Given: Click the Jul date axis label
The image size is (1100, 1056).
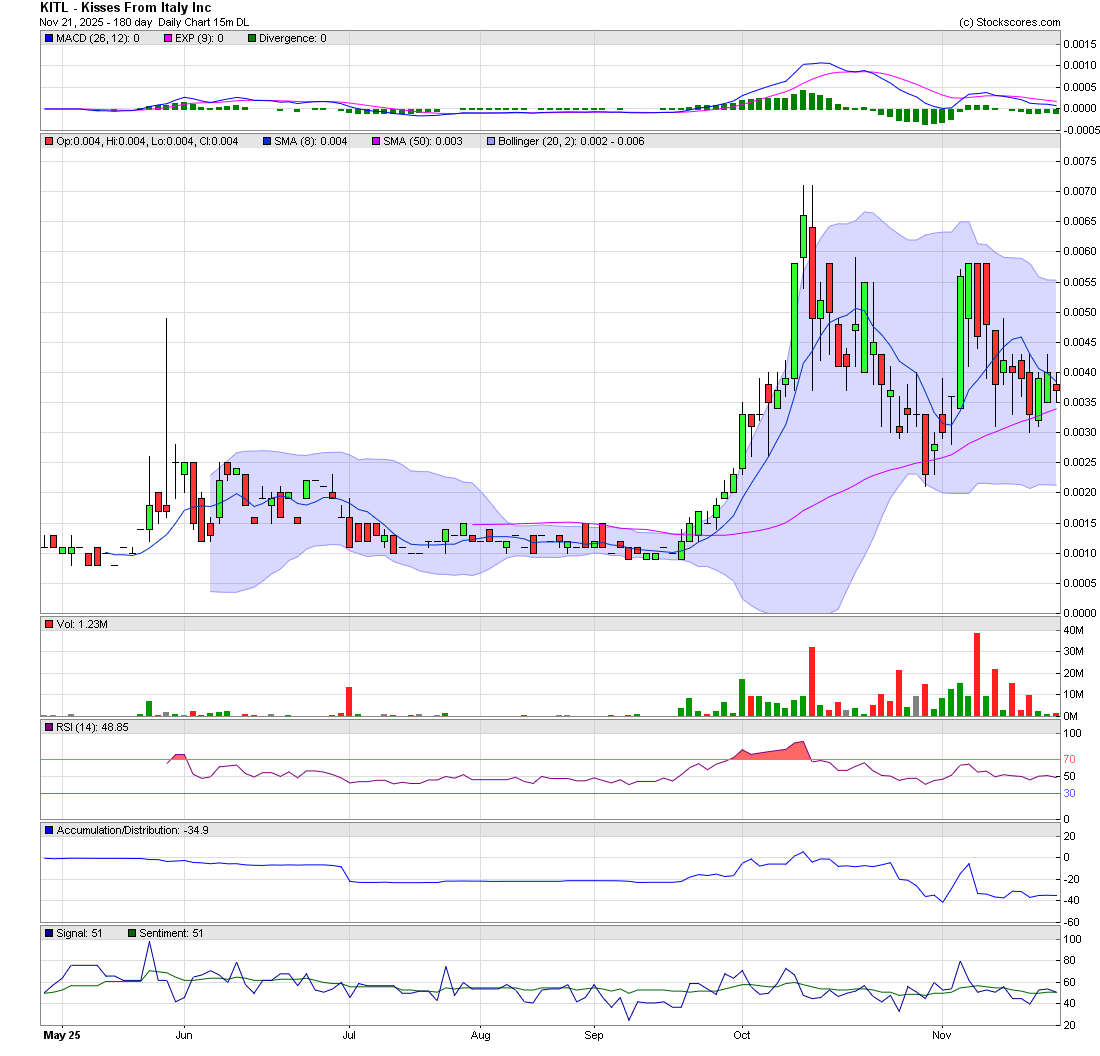Looking at the screenshot, I should 349,1036.
